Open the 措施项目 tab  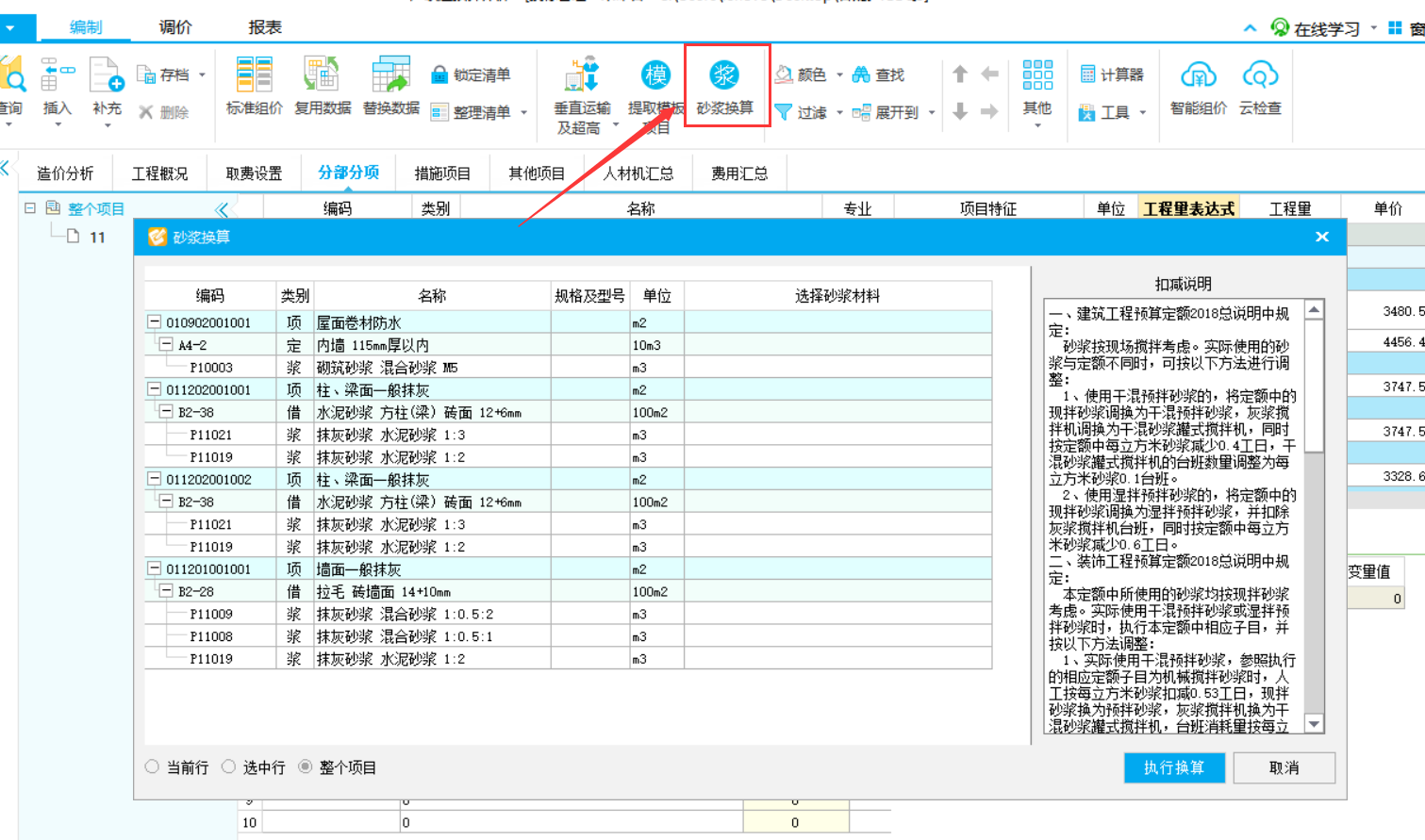442,173
